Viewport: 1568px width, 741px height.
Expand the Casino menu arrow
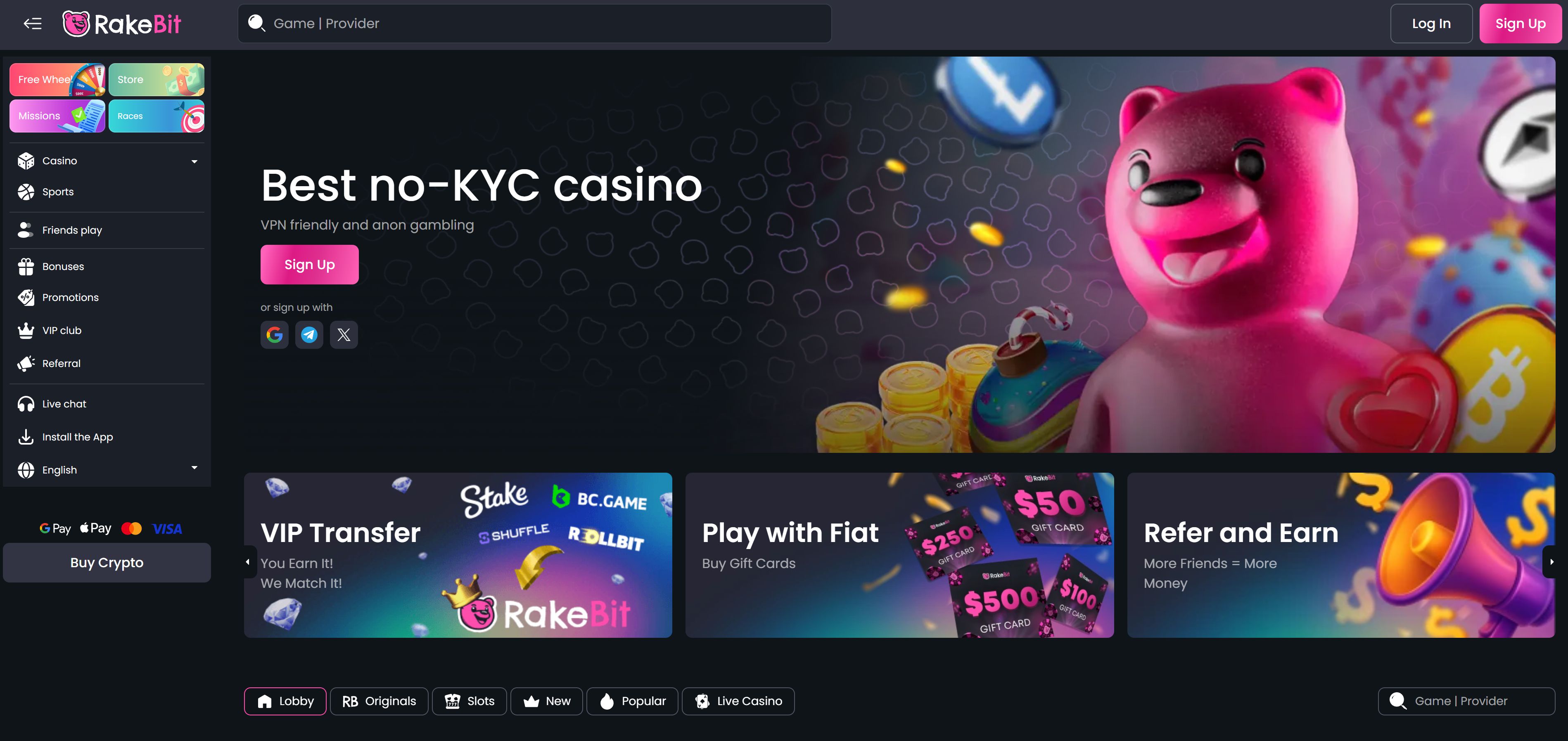[194, 161]
